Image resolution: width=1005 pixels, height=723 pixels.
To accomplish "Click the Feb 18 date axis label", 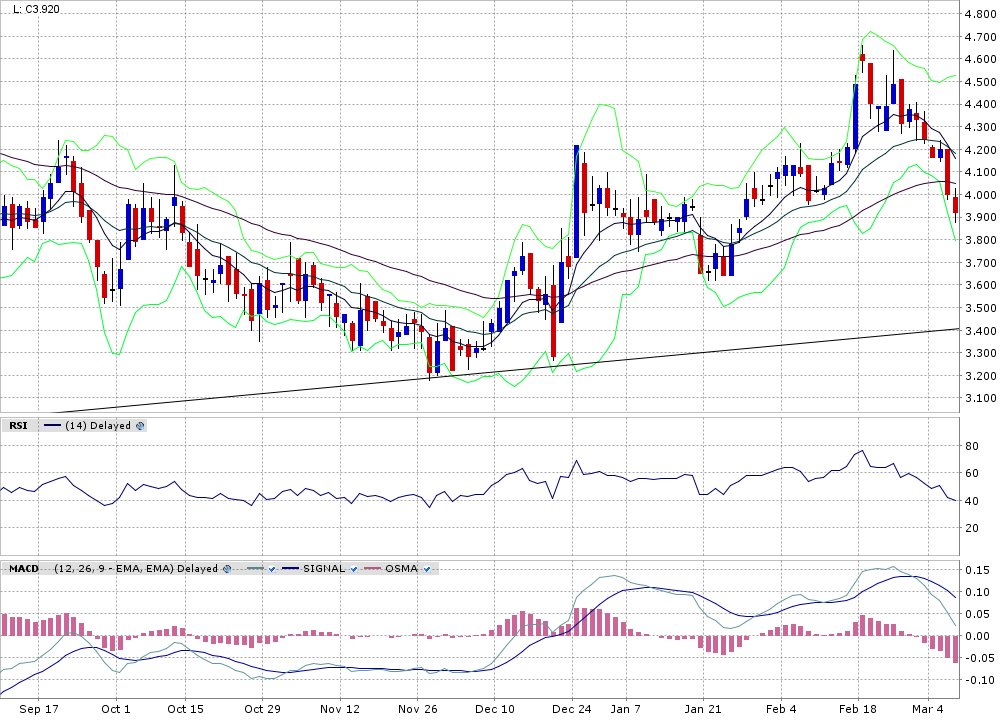I will (x=856, y=709).
